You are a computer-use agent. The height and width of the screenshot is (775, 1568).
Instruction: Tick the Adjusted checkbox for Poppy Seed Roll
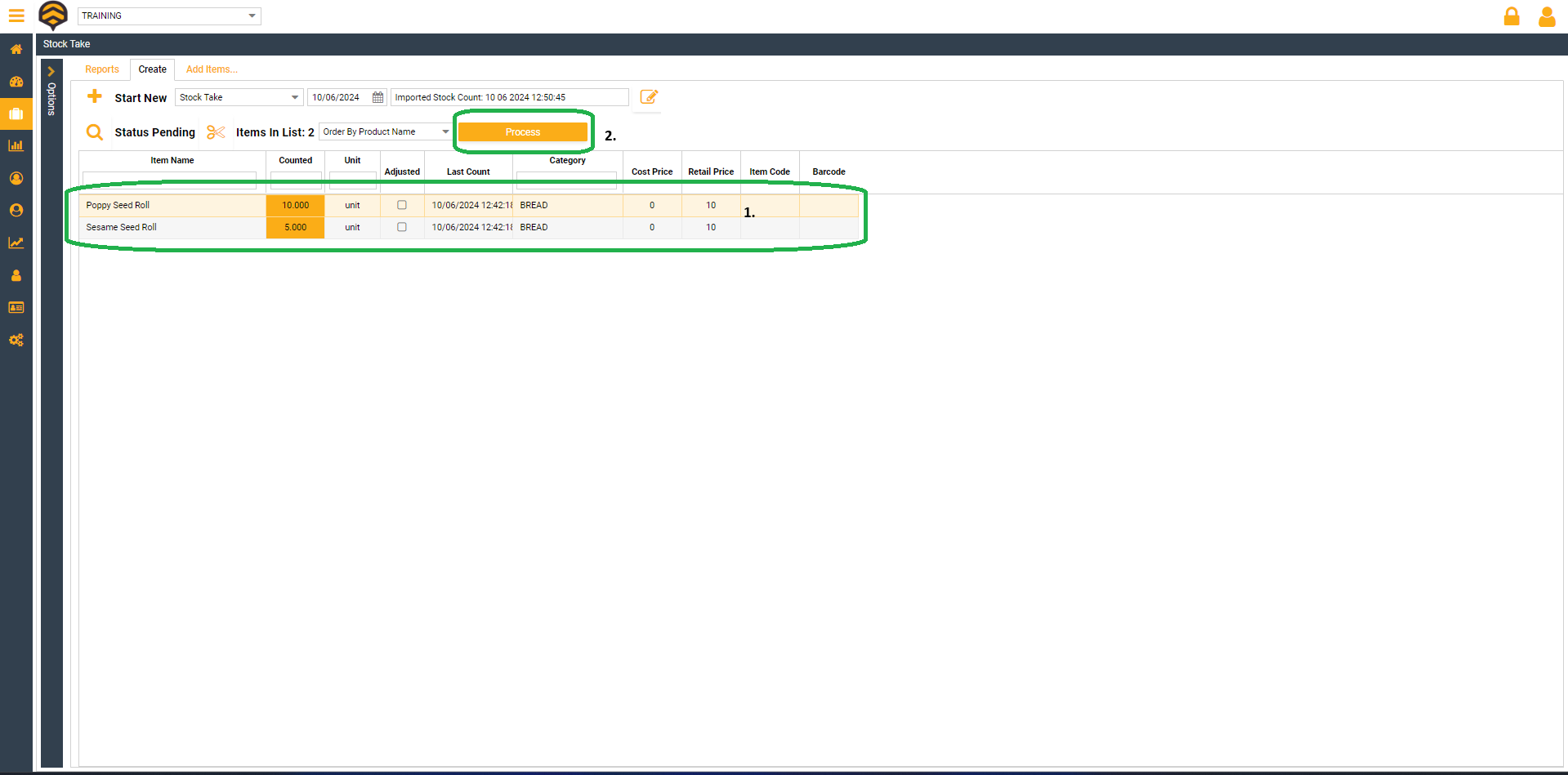[x=401, y=205]
